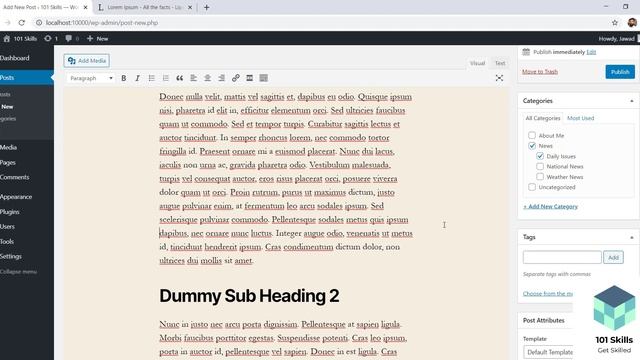The height and width of the screenshot is (360, 640).
Task: Focus the tags input field
Action: (x=562, y=258)
